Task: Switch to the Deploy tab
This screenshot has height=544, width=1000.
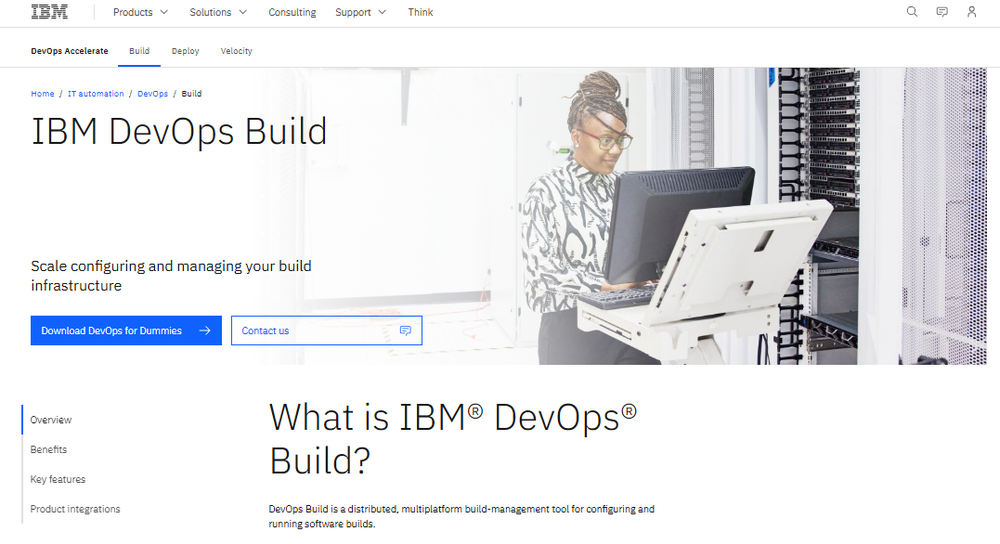Action: tap(185, 51)
